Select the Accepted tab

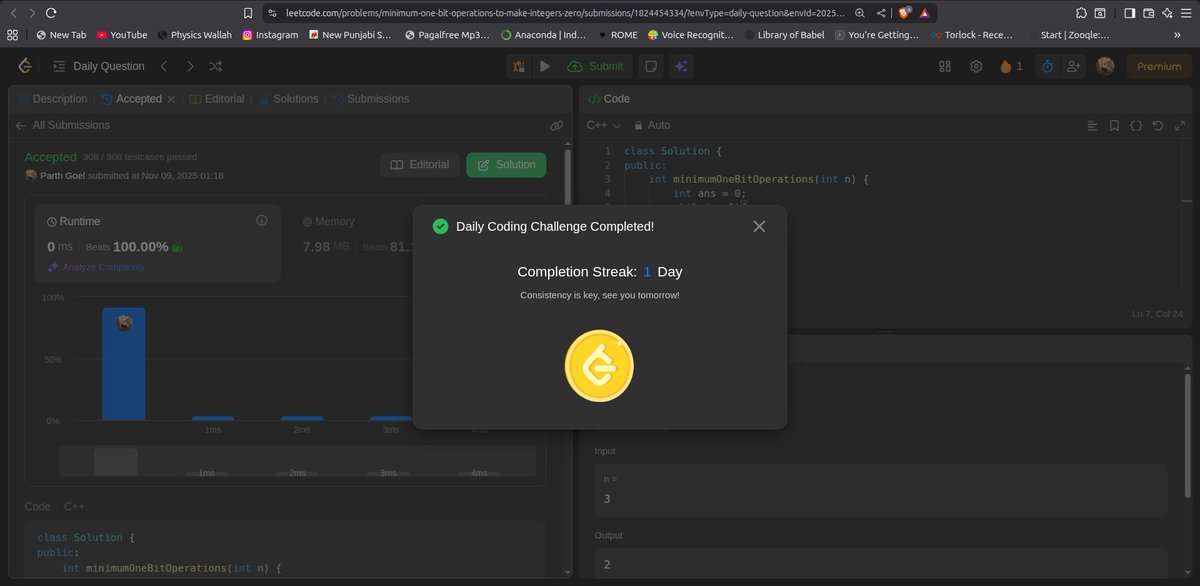pyautogui.click(x=131, y=99)
